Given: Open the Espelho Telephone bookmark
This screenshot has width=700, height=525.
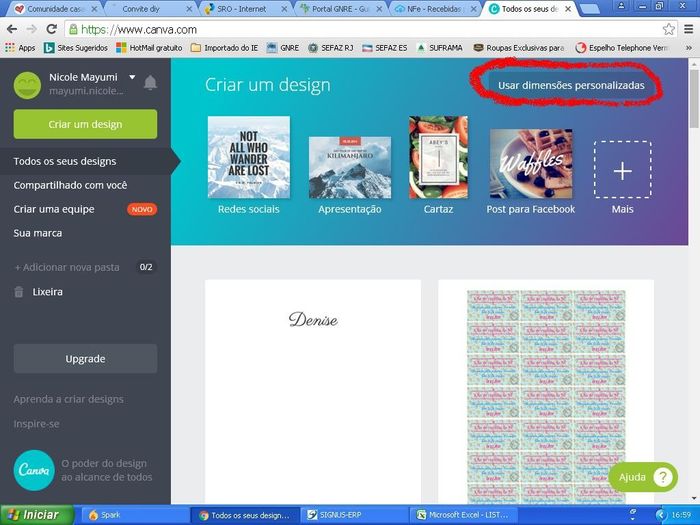Looking at the screenshot, I should [622, 48].
